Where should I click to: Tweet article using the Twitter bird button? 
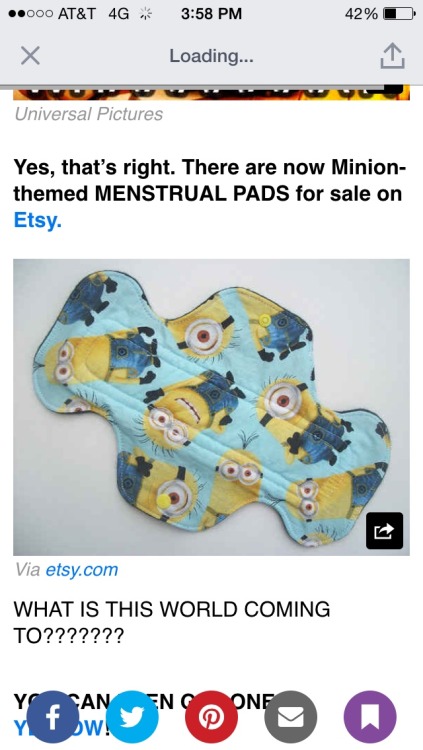(132, 717)
